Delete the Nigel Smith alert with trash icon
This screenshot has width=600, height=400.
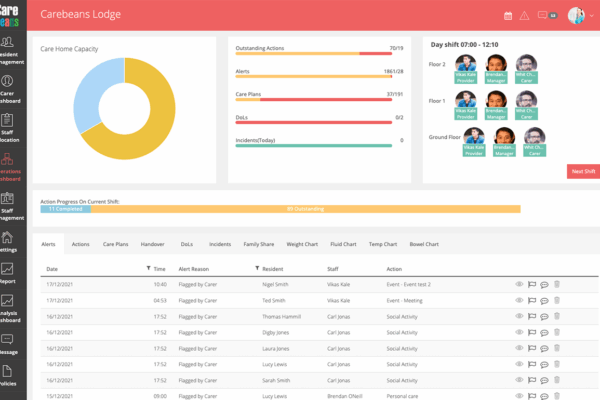point(557,284)
